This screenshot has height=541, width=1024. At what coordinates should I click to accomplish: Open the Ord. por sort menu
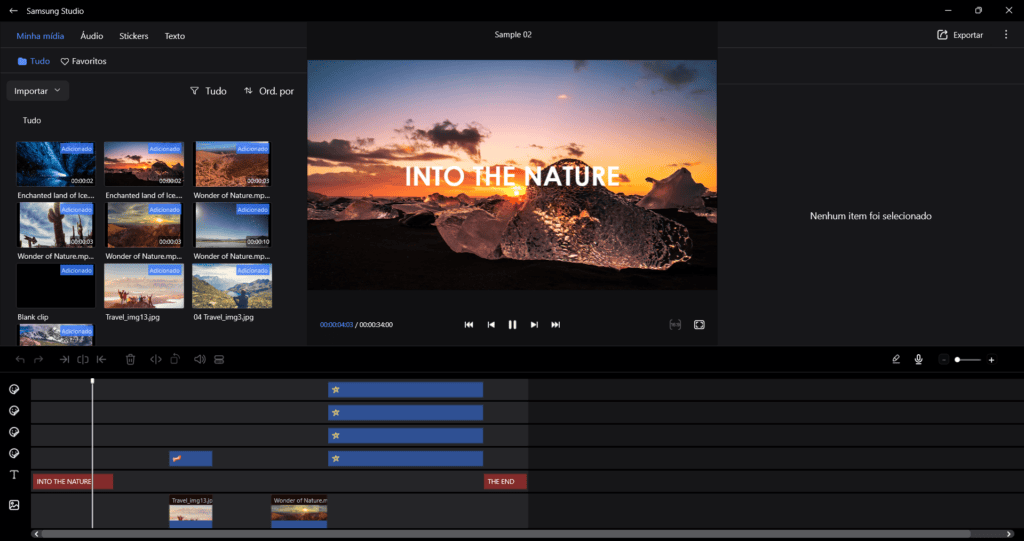(x=268, y=91)
